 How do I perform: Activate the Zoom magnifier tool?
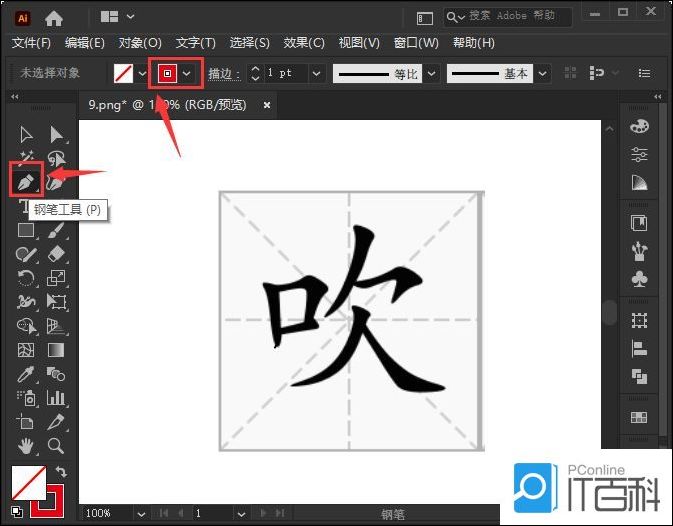56,446
